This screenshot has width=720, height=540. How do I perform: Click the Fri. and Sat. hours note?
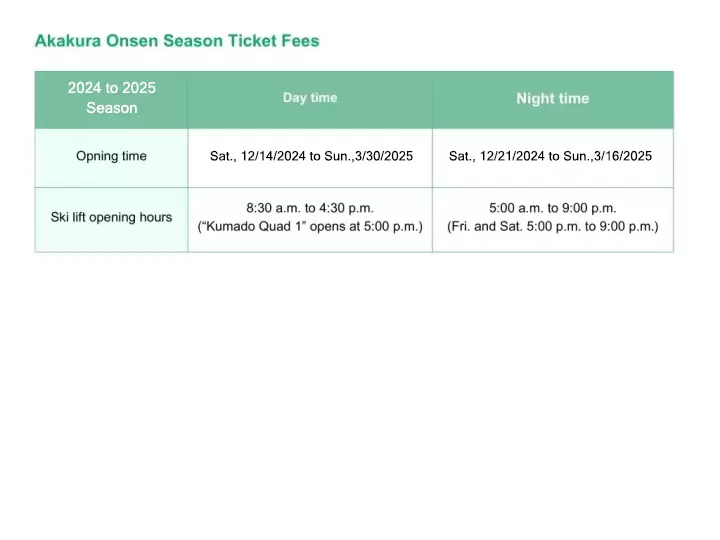click(552, 227)
